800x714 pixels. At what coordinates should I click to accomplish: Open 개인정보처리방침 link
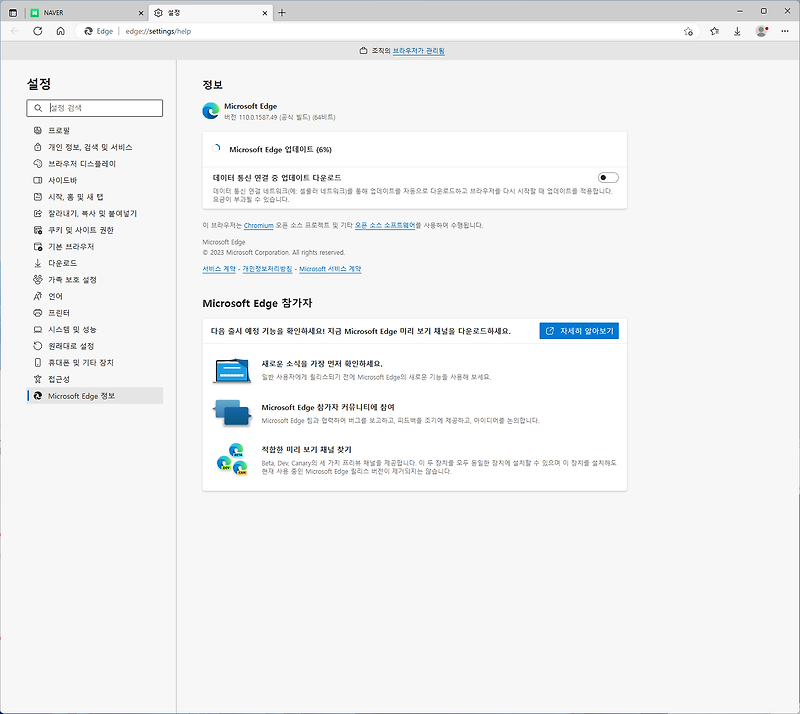(267, 269)
